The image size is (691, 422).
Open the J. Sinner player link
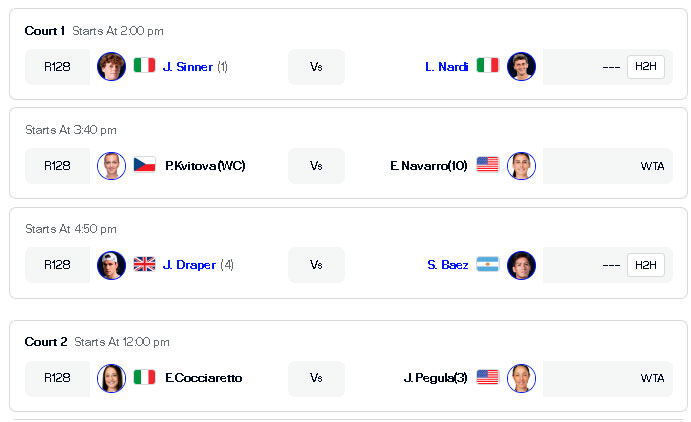[188, 67]
